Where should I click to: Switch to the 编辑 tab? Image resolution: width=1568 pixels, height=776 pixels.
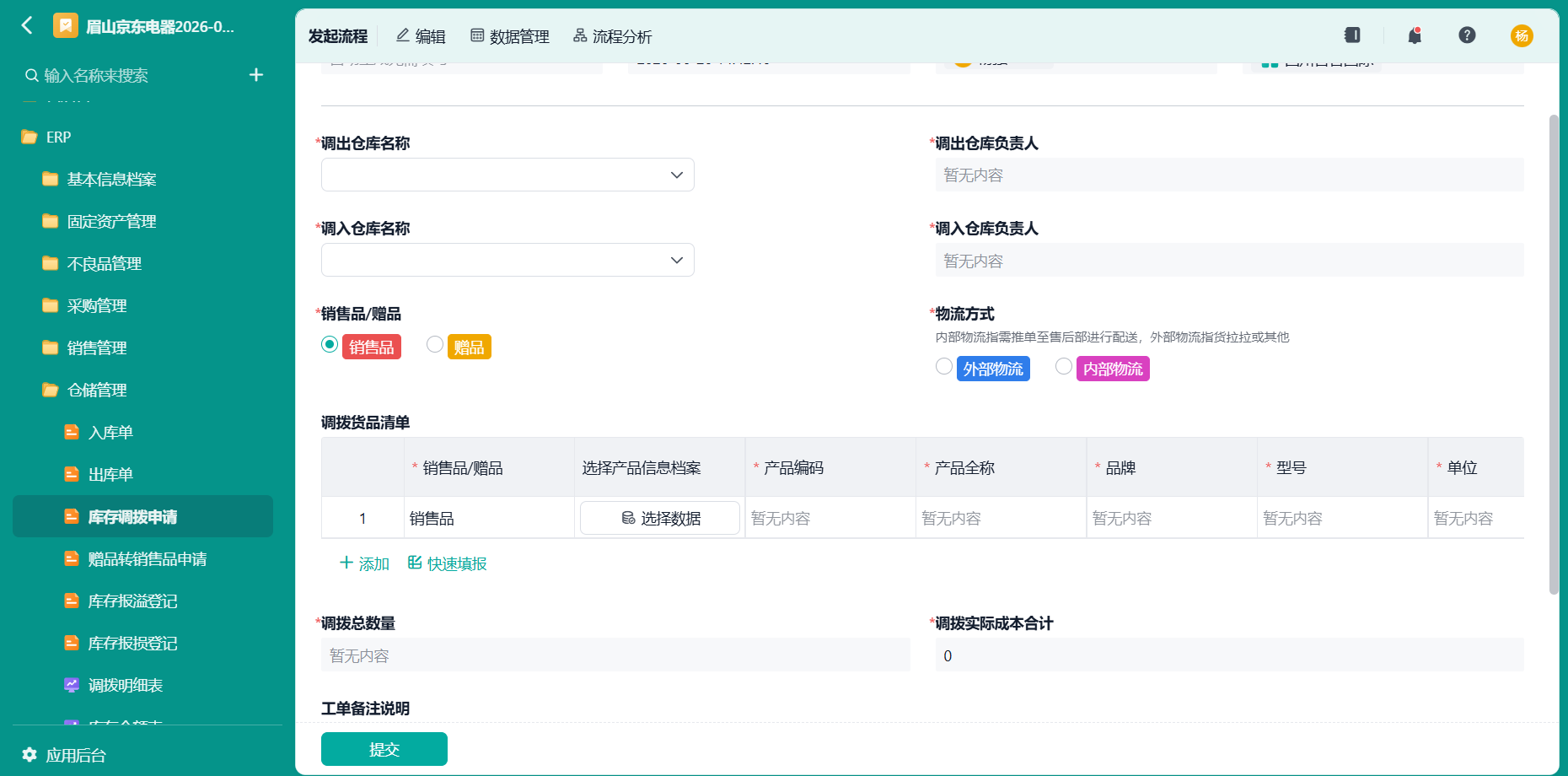(x=421, y=36)
